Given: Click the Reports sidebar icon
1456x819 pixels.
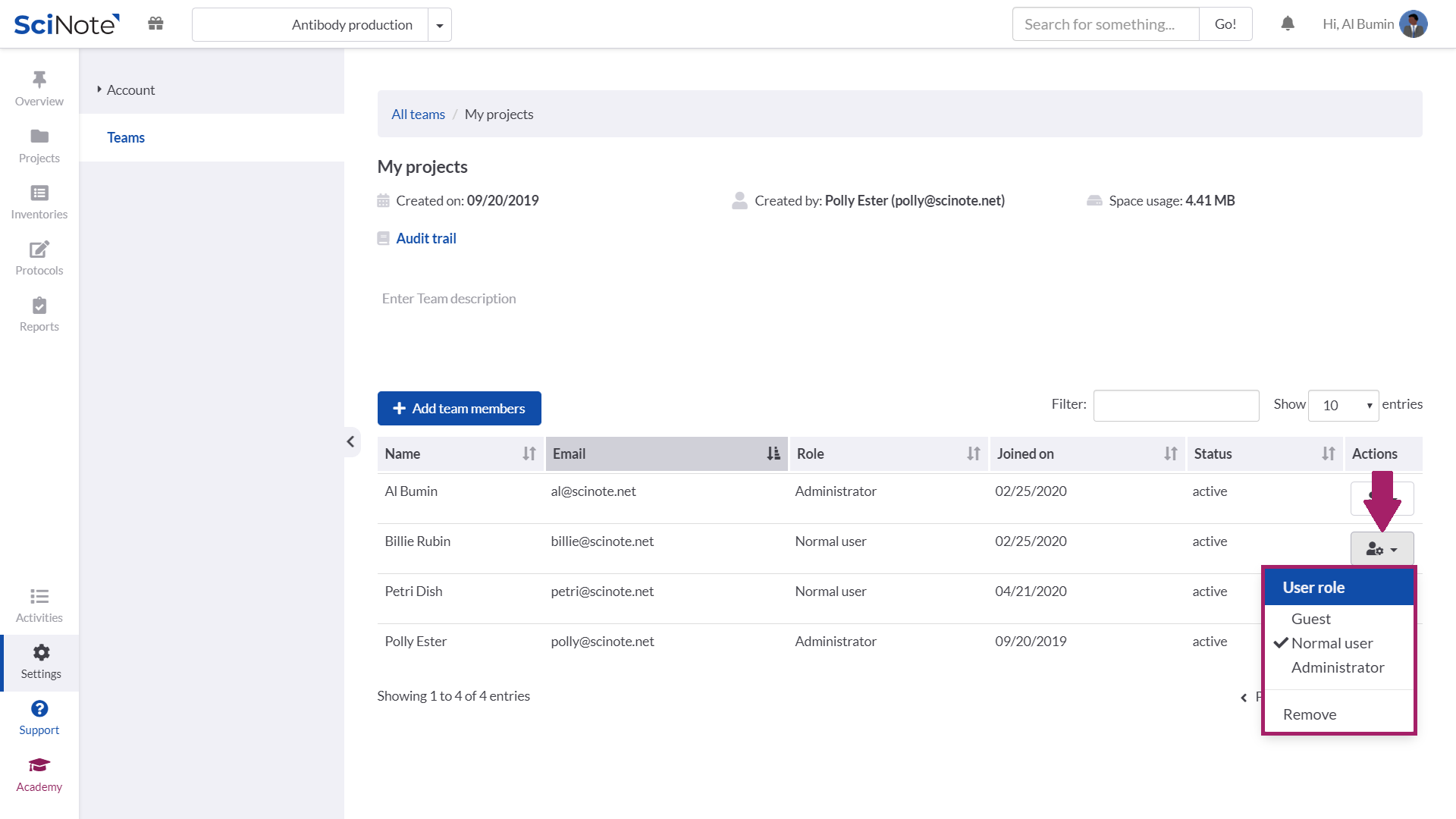Looking at the screenshot, I should click(39, 313).
